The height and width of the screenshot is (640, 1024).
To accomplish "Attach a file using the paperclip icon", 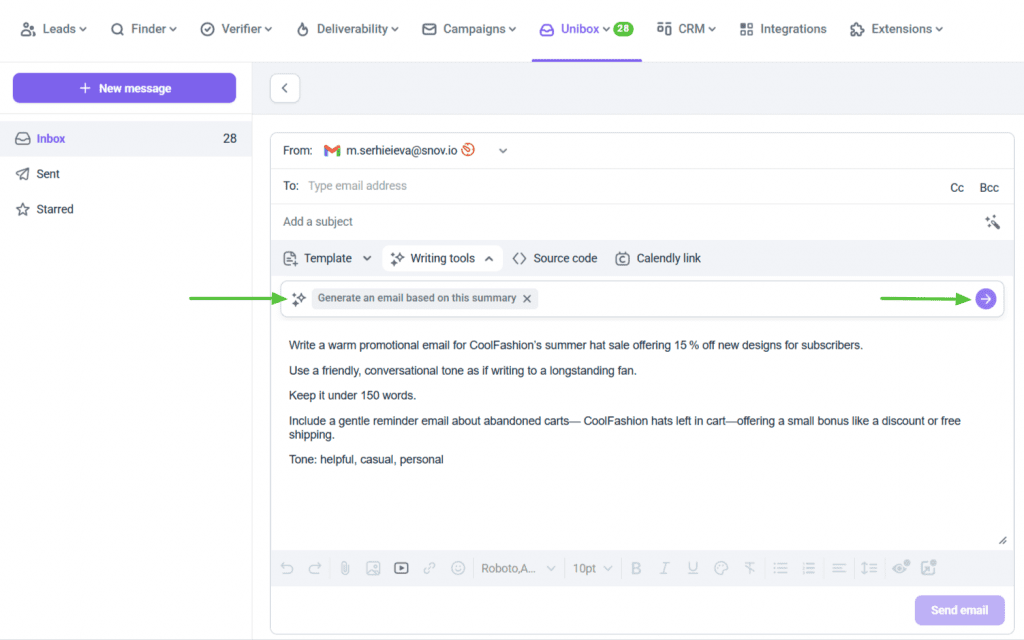I will (345, 568).
